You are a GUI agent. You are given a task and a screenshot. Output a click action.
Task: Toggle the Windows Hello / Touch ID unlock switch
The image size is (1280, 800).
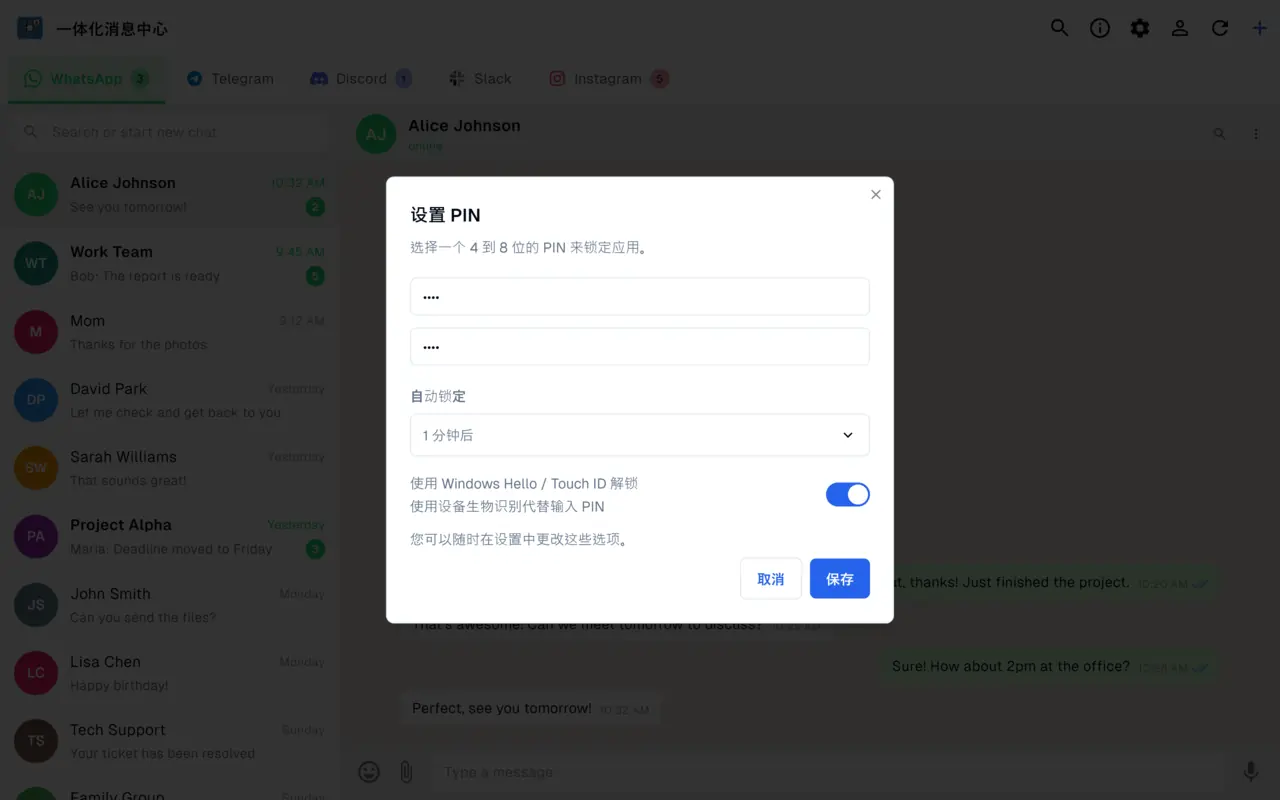click(848, 494)
